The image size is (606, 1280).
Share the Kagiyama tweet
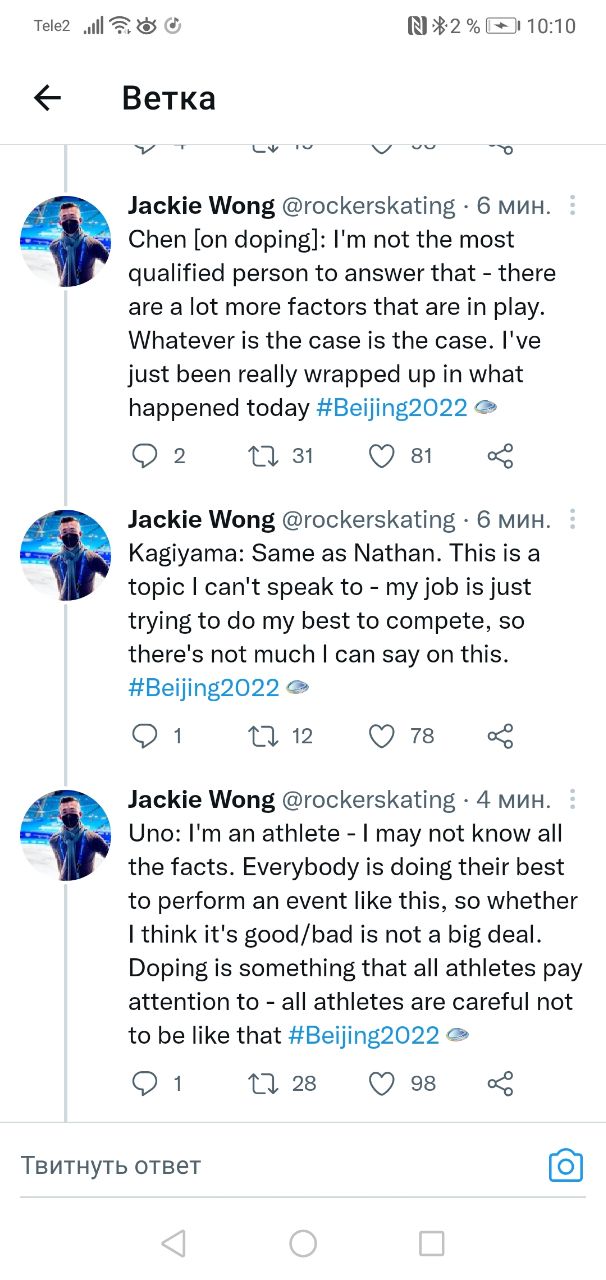click(x=500, y=737)
